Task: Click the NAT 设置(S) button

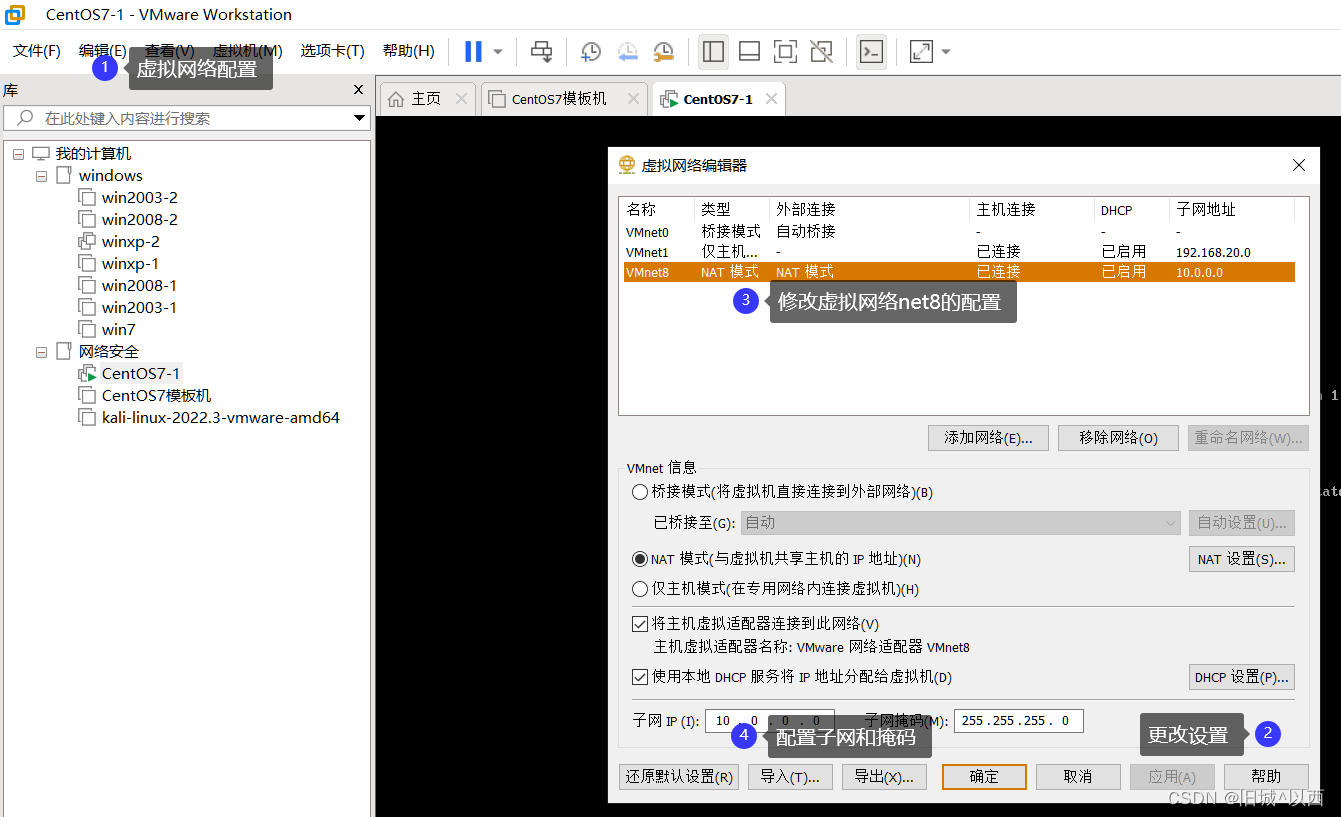Action: pos(1241,558)
